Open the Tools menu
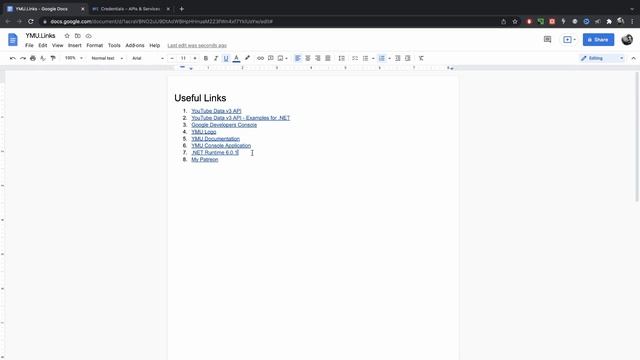 (x=114, y=45)
